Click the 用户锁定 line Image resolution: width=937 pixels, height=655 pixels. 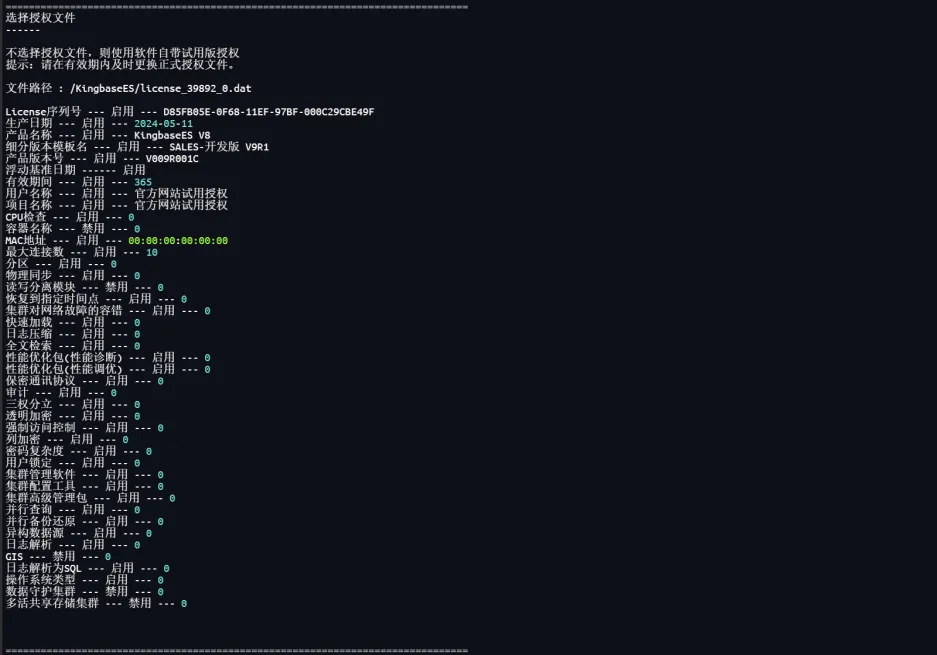pos(73,463)
